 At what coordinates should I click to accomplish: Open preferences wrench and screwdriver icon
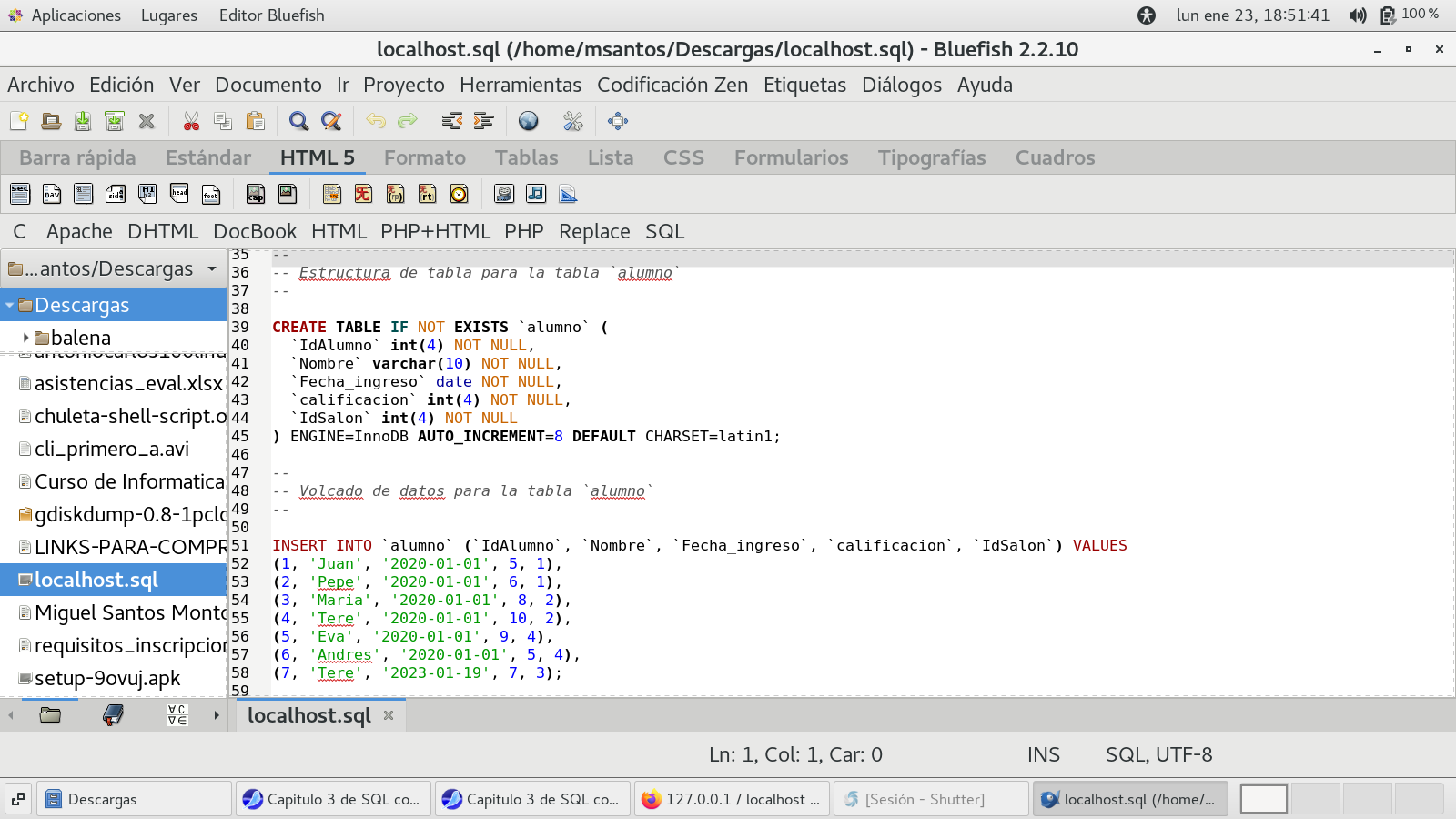coord(573,121)
